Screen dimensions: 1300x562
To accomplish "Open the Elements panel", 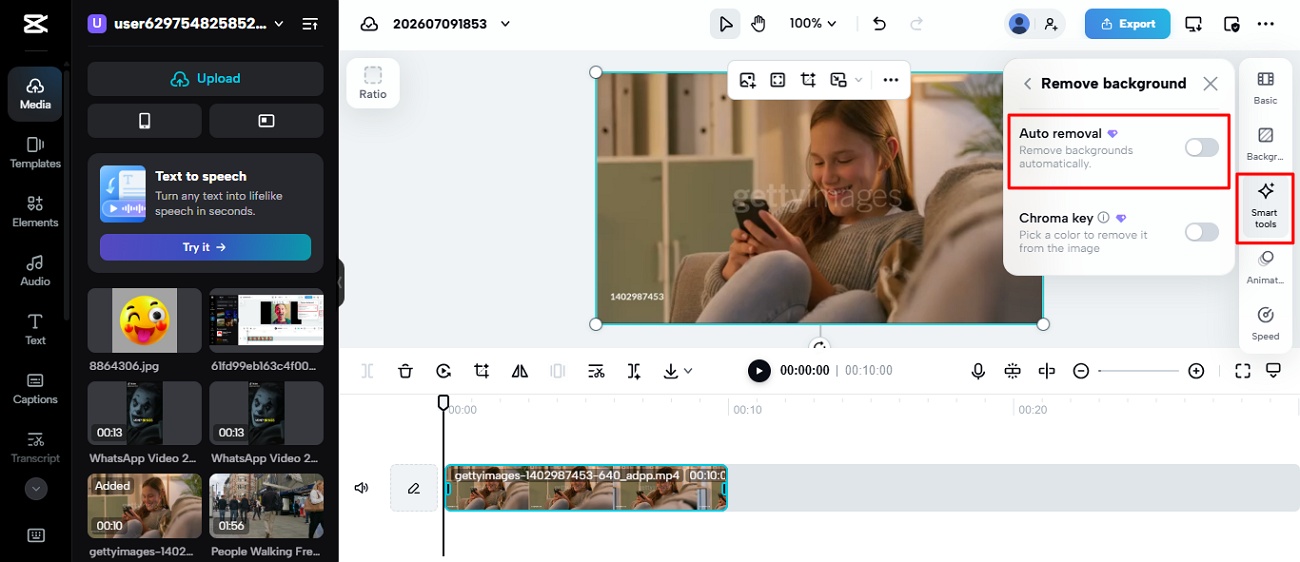I will pyautogui.click(x=35, y=212).
